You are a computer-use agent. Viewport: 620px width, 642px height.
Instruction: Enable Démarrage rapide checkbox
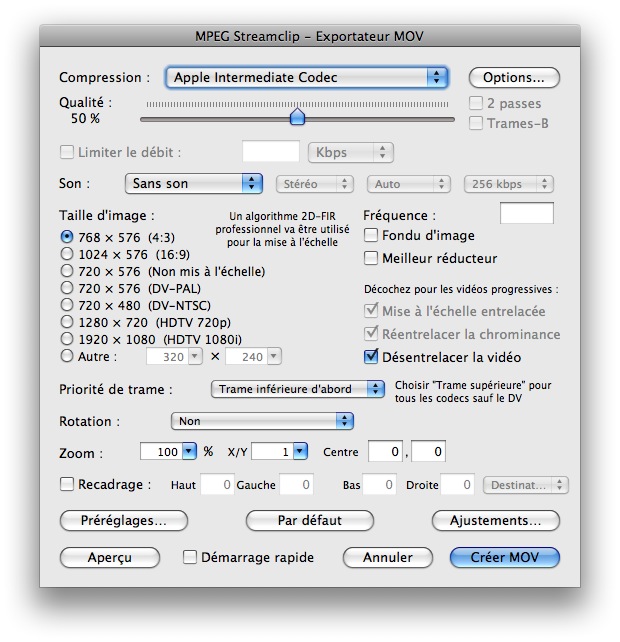click(x=190, y=557)
